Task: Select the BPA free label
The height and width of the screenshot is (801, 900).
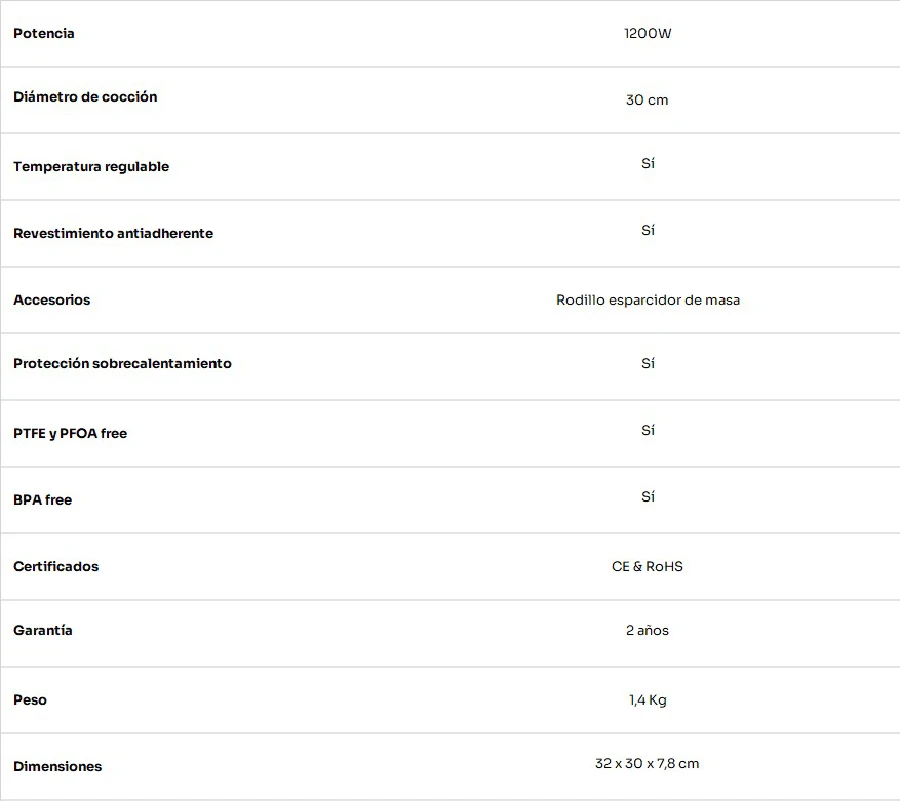Action: [x=43, y=500]
